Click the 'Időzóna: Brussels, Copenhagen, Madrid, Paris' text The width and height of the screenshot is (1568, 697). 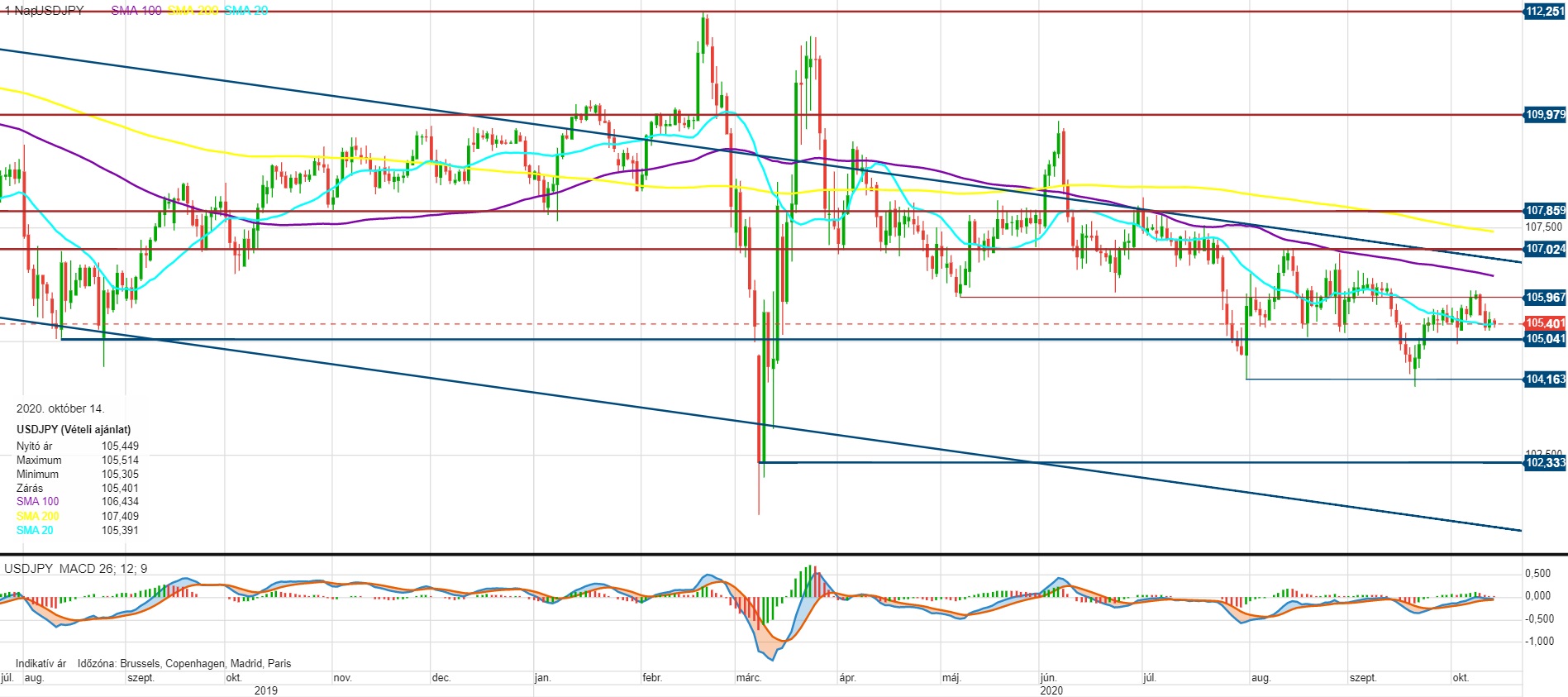tap(184, 663)
